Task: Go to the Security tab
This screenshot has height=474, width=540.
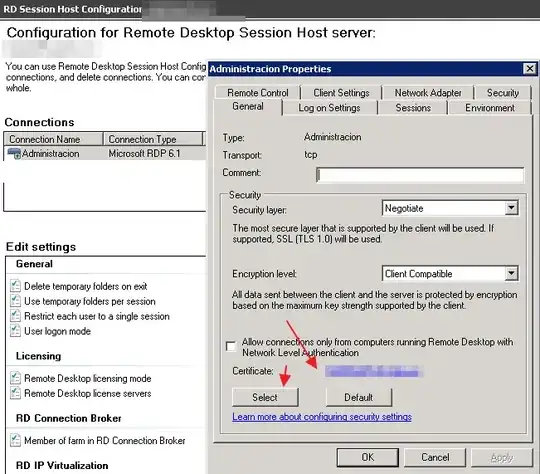Action: coord(502,93)
